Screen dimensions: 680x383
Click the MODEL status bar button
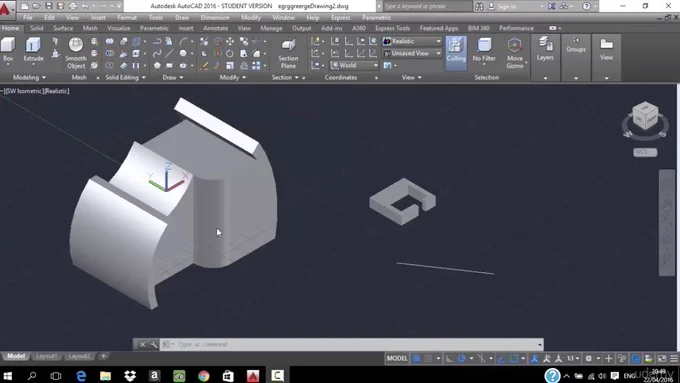(397, 358)
